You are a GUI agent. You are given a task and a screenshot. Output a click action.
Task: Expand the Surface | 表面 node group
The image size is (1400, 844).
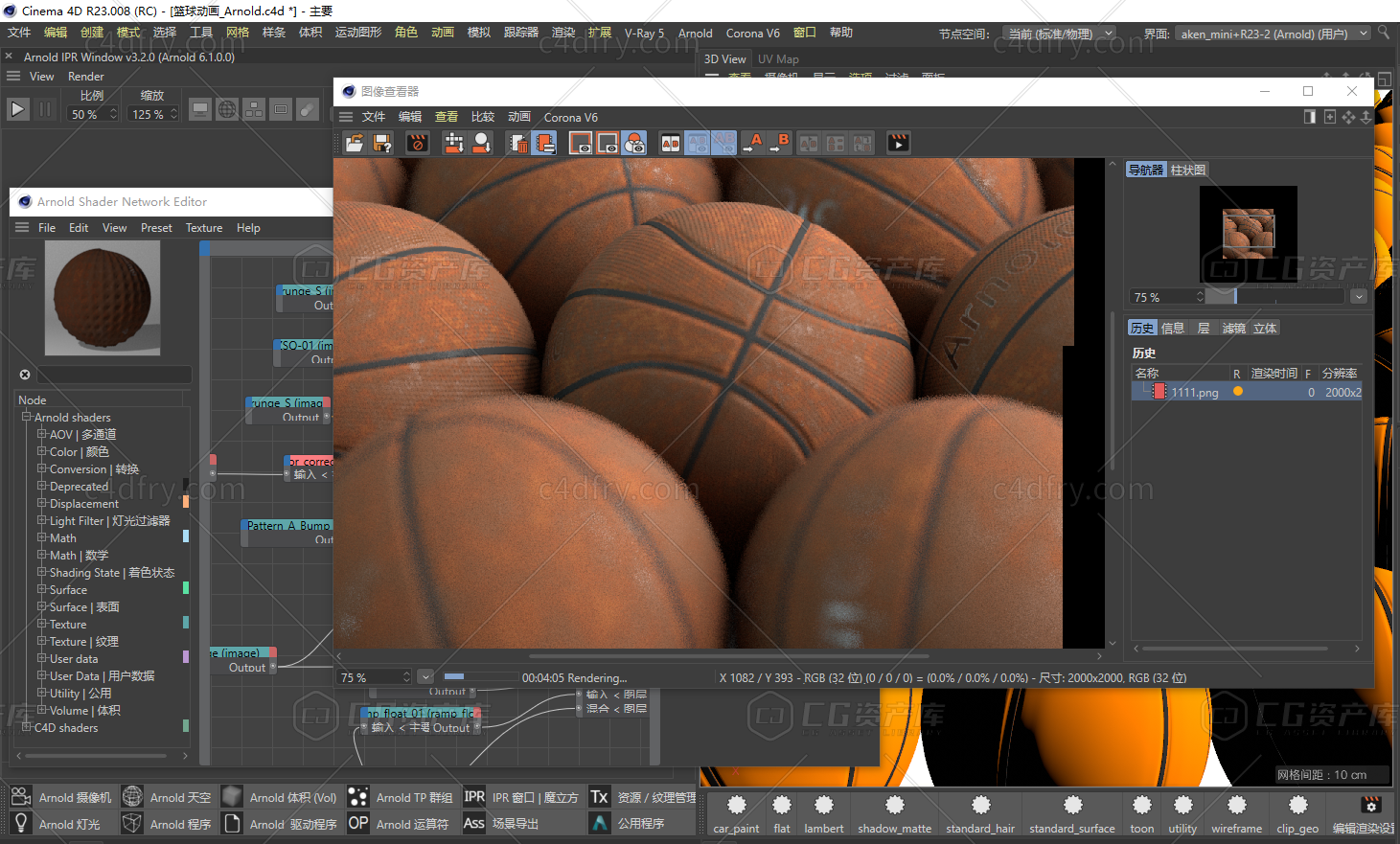[42, 606]
